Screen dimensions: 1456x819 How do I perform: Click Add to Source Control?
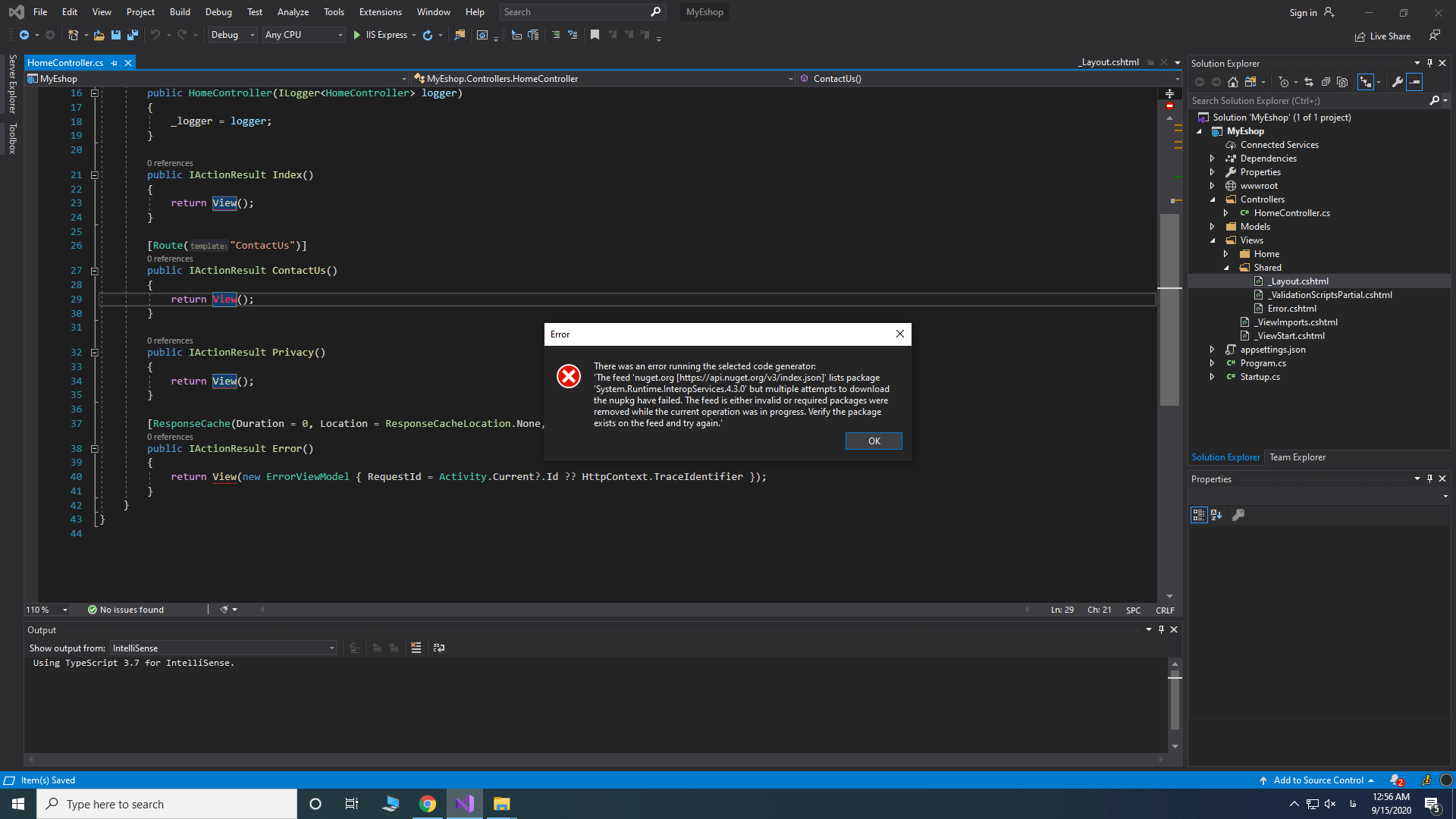pos(1318,780)
